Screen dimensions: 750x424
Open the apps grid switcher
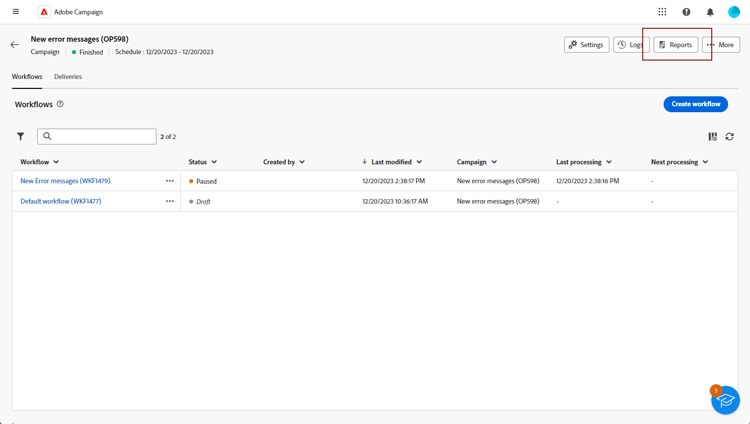tap(662, 12)
